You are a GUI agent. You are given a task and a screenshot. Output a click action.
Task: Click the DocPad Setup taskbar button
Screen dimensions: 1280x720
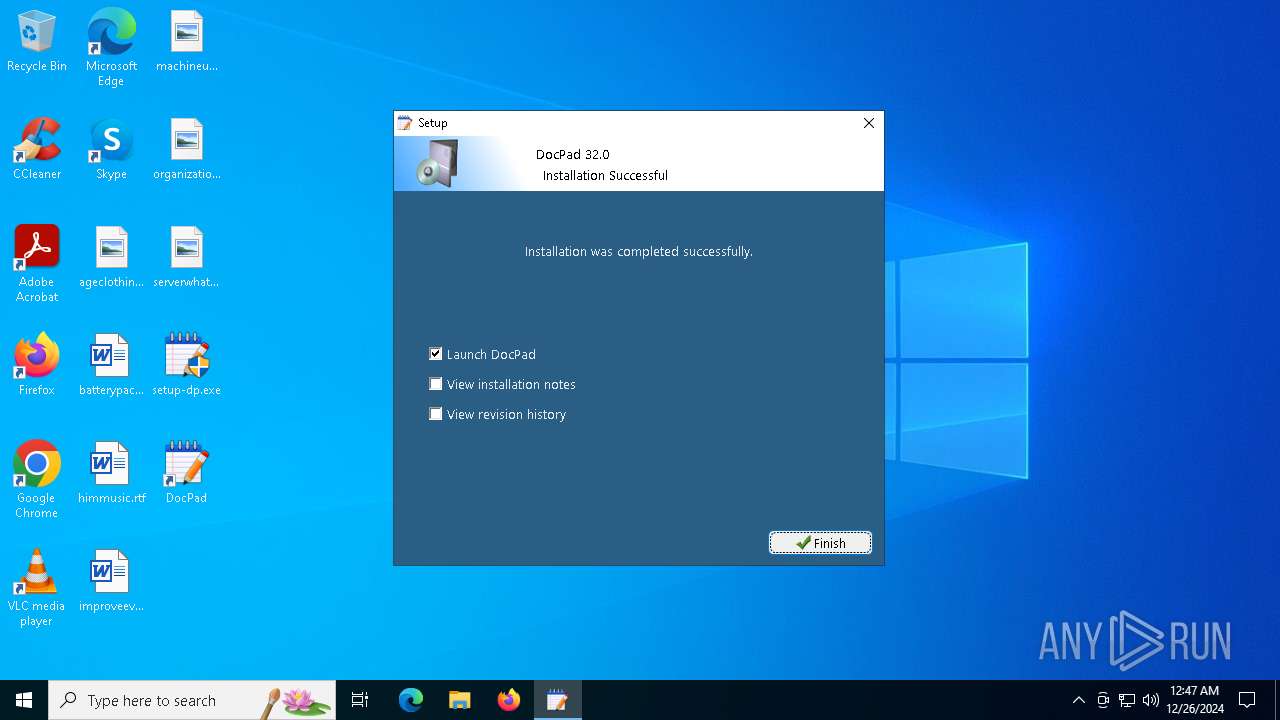(557, 700)
